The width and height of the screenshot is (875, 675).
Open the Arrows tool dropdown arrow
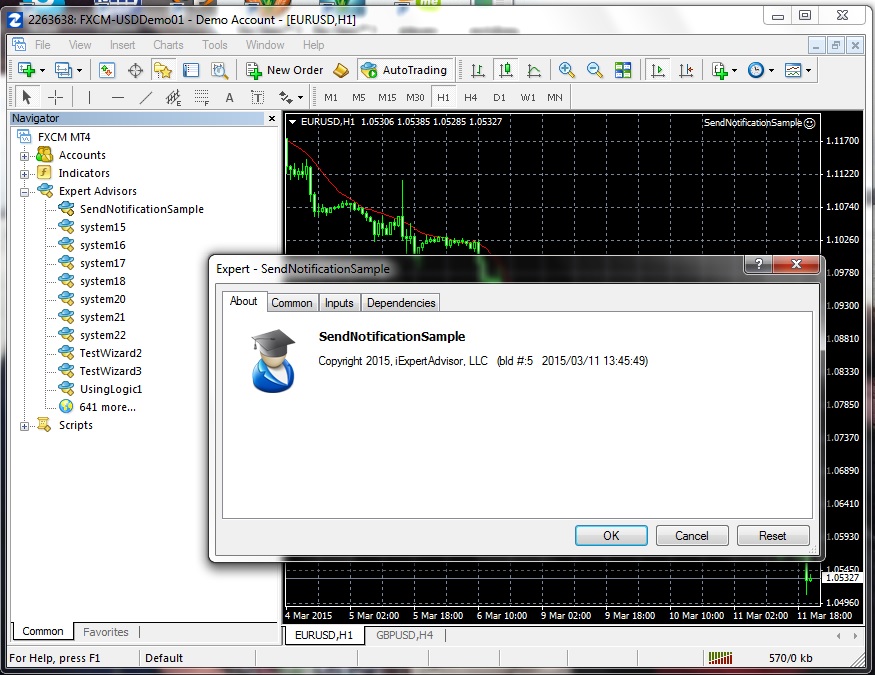pyautogui.click(x=300, y=98)
